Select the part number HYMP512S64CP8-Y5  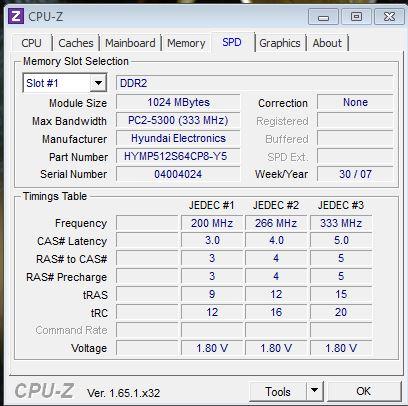178,156
